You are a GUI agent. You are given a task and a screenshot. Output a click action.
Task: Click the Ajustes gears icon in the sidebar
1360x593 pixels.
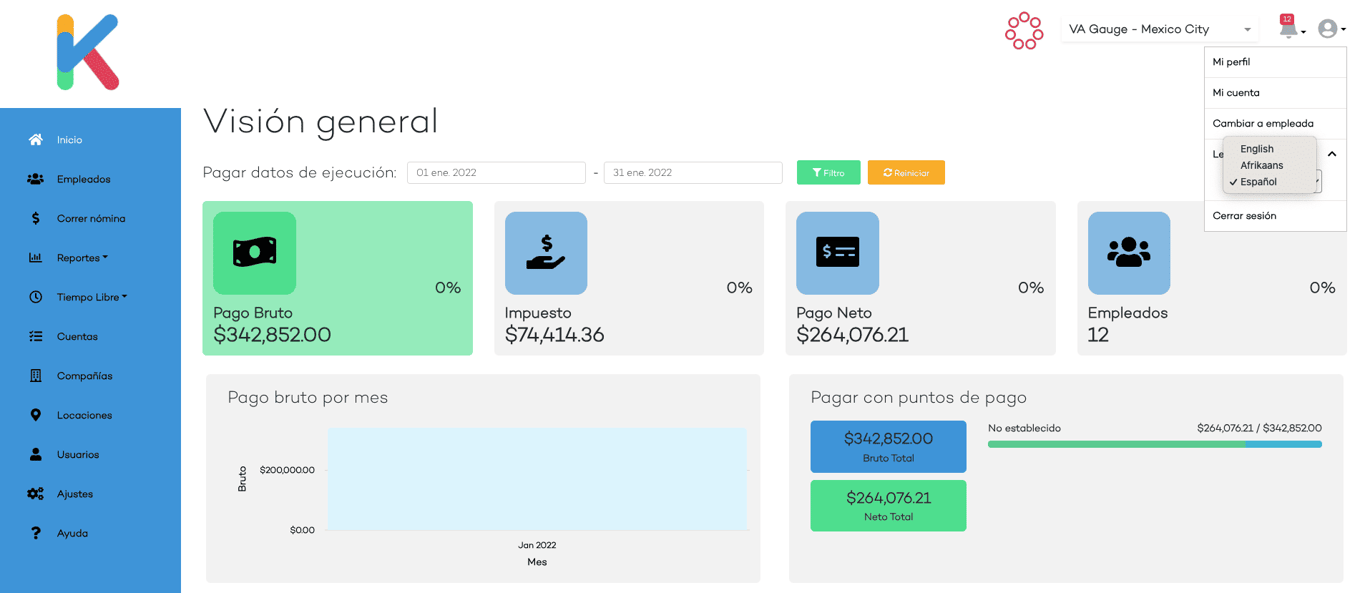(x=36, y=494)
